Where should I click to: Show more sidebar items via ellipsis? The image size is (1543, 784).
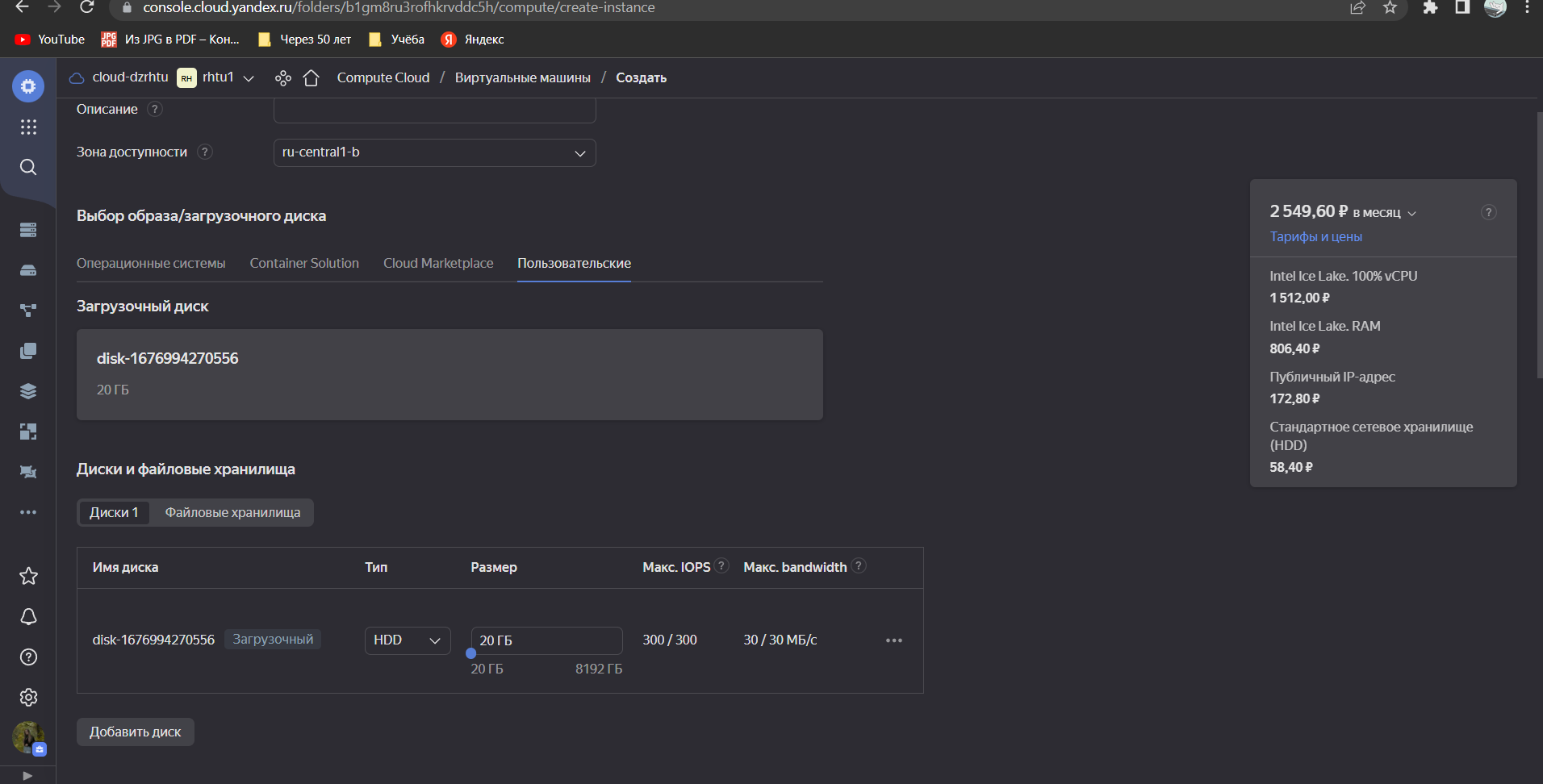pyautogui.click(x=28, y=512)
